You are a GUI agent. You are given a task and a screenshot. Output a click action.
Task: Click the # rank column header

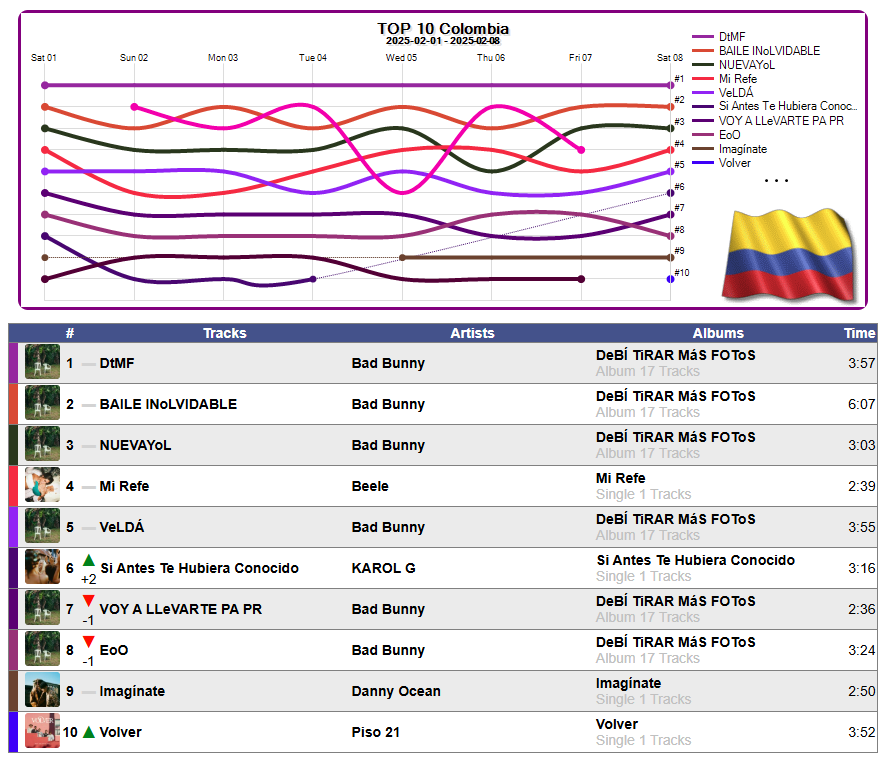[x=70, y=333]
